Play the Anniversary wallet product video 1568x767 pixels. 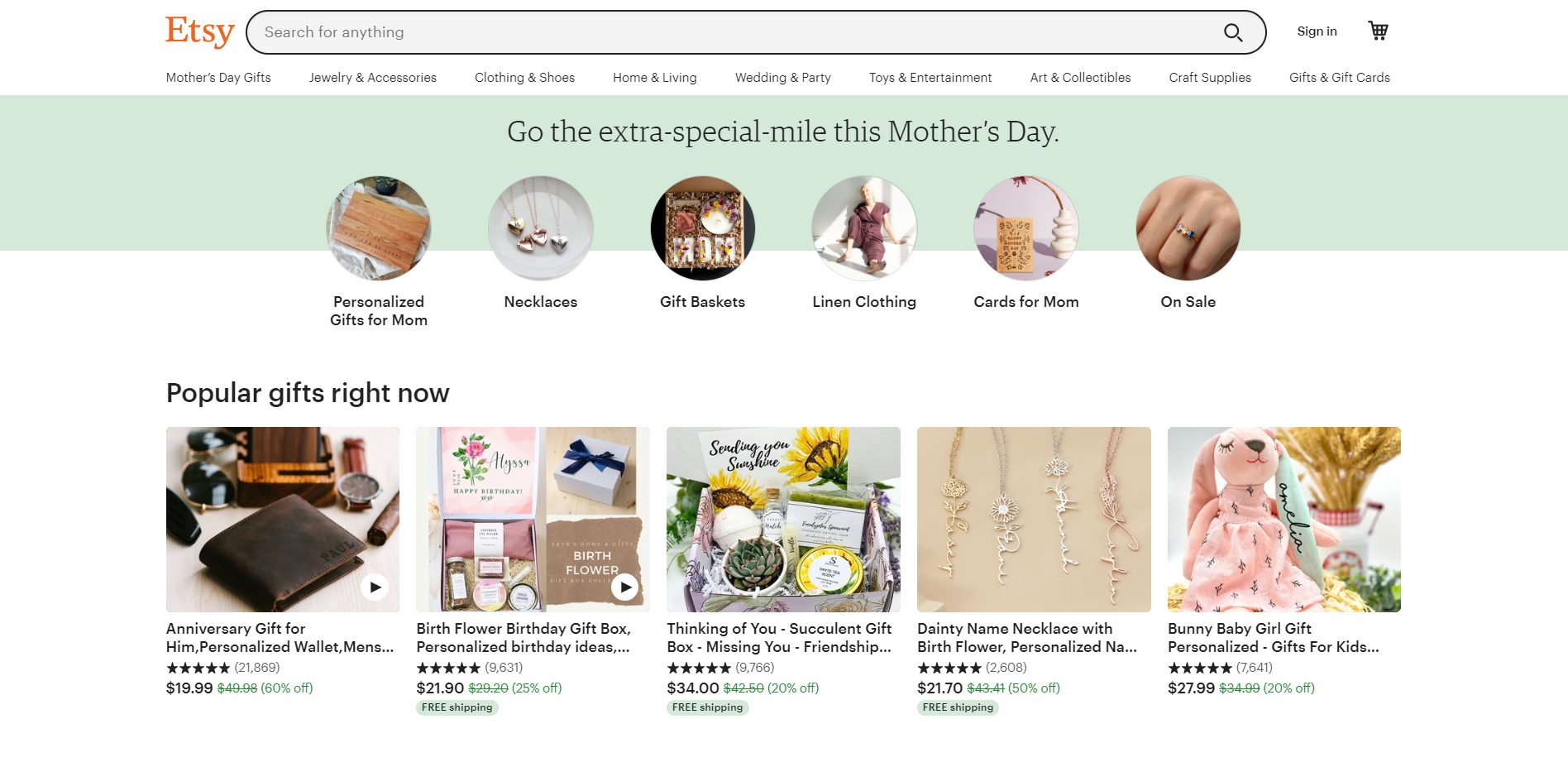[x=376, y=587]
